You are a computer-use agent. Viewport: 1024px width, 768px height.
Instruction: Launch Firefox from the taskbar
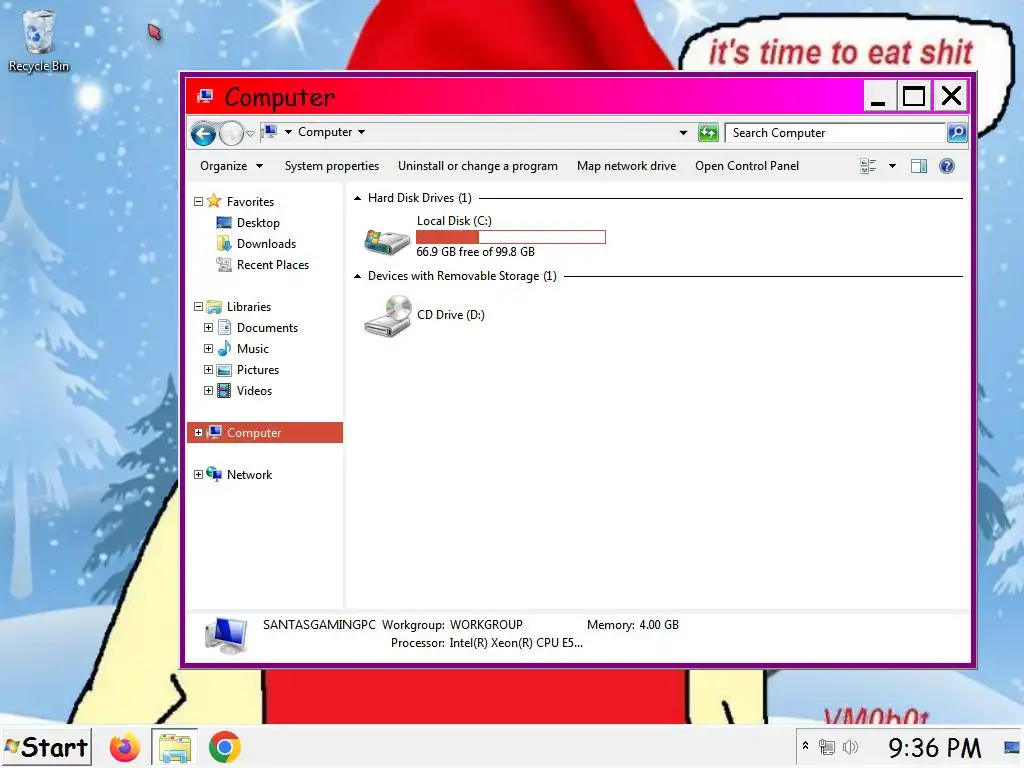(124, 748)
